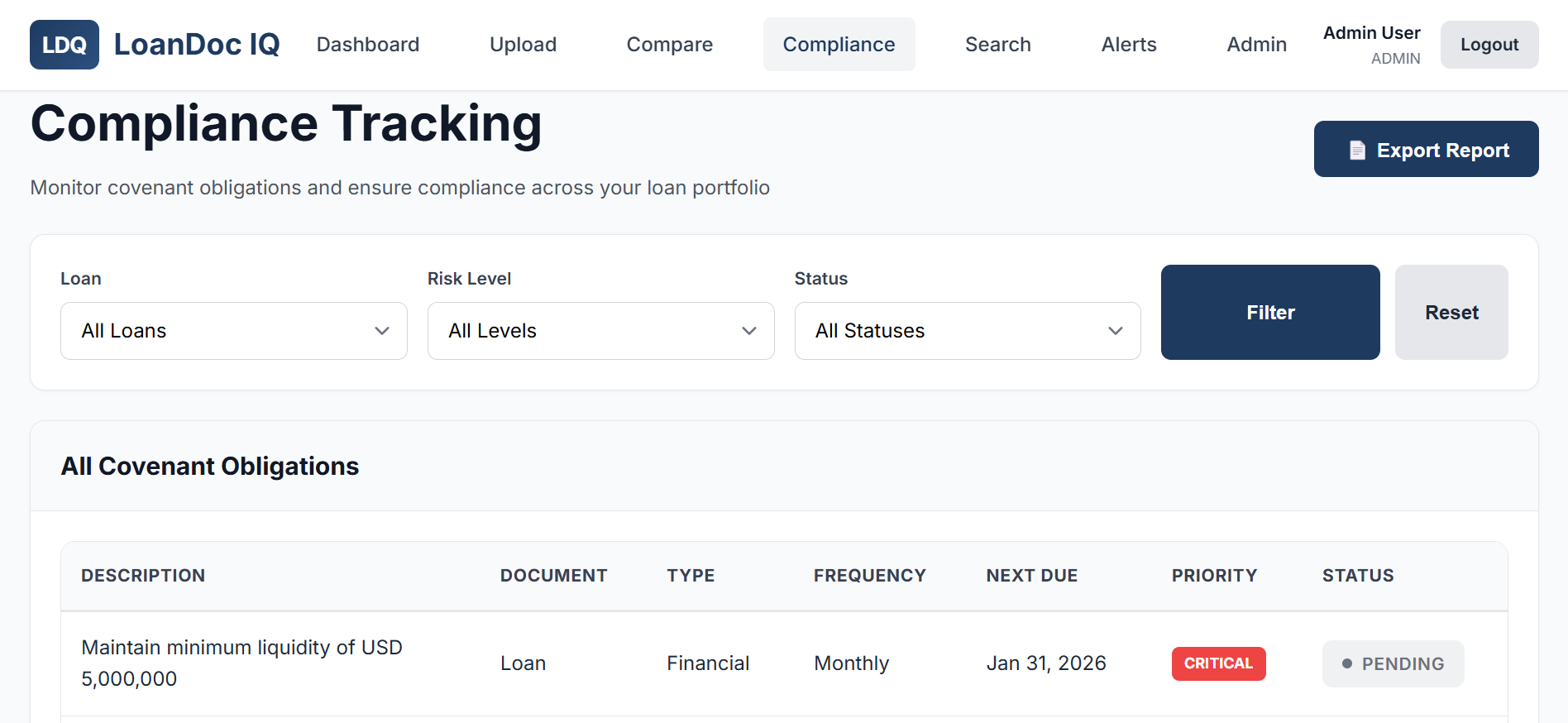Open the Compare nav item
Viewport: 1568px width, 723px height.
point(670,45)
